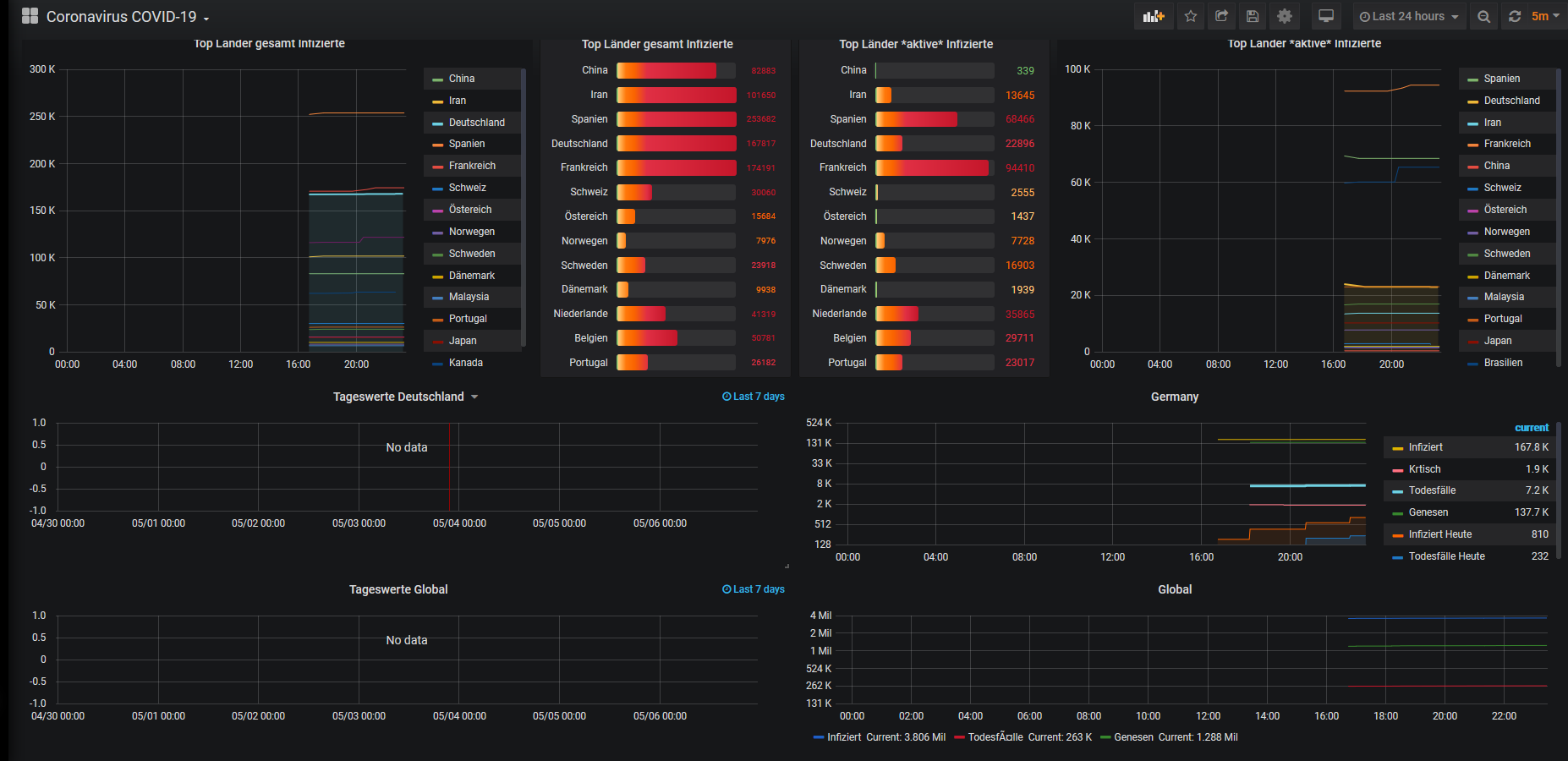Open the Share dashboard icon
The image size is (1568, 761).
1222,16
